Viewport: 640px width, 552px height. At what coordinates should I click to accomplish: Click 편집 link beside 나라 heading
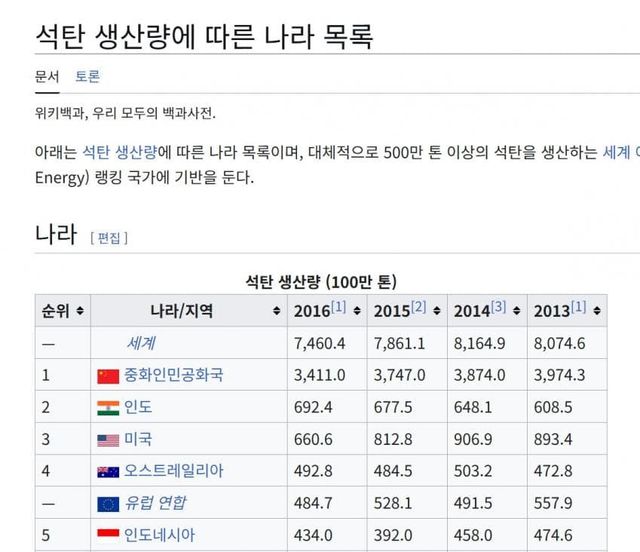point(109,238)
